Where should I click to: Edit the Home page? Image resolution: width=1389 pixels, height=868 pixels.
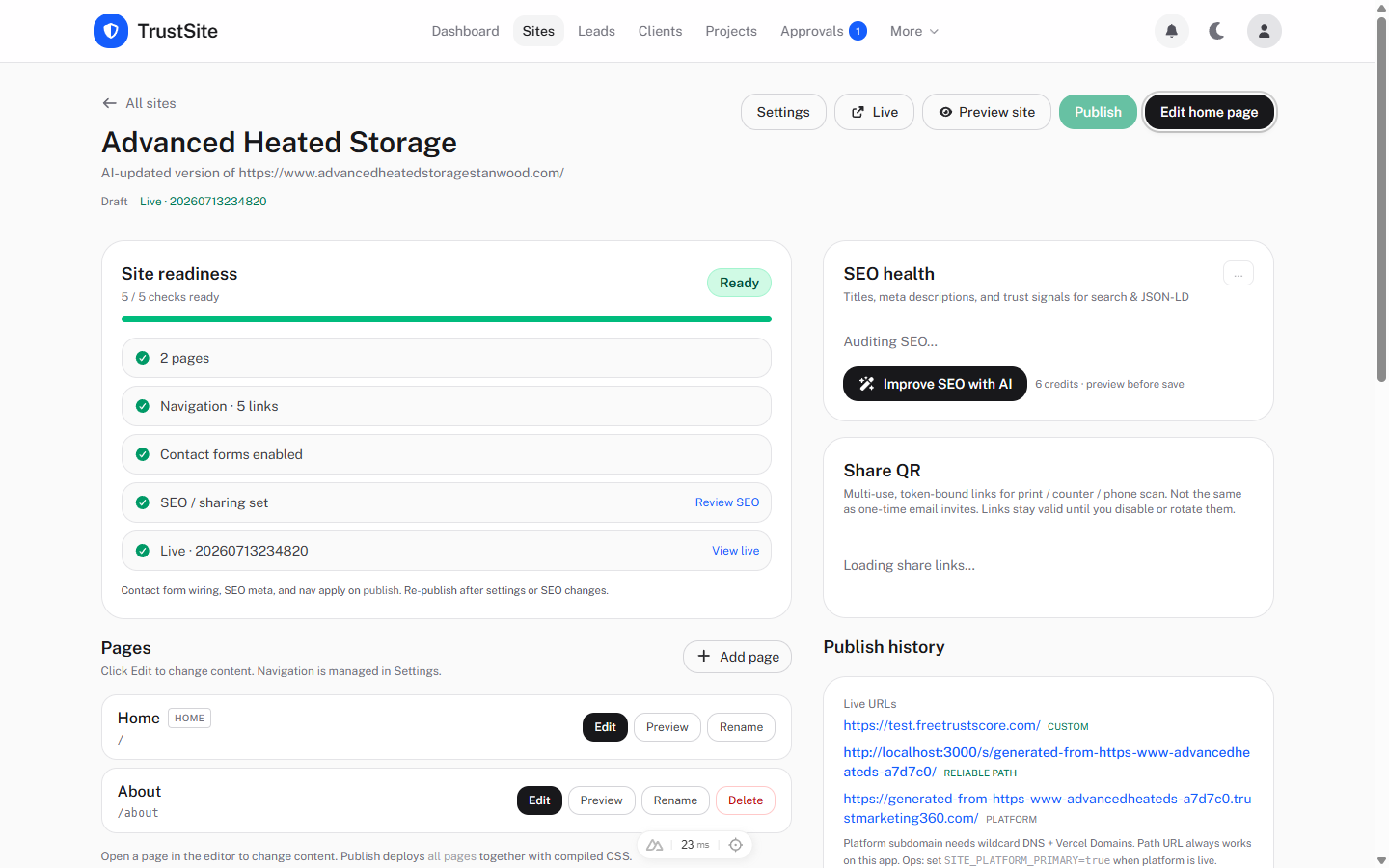point(605,727)
